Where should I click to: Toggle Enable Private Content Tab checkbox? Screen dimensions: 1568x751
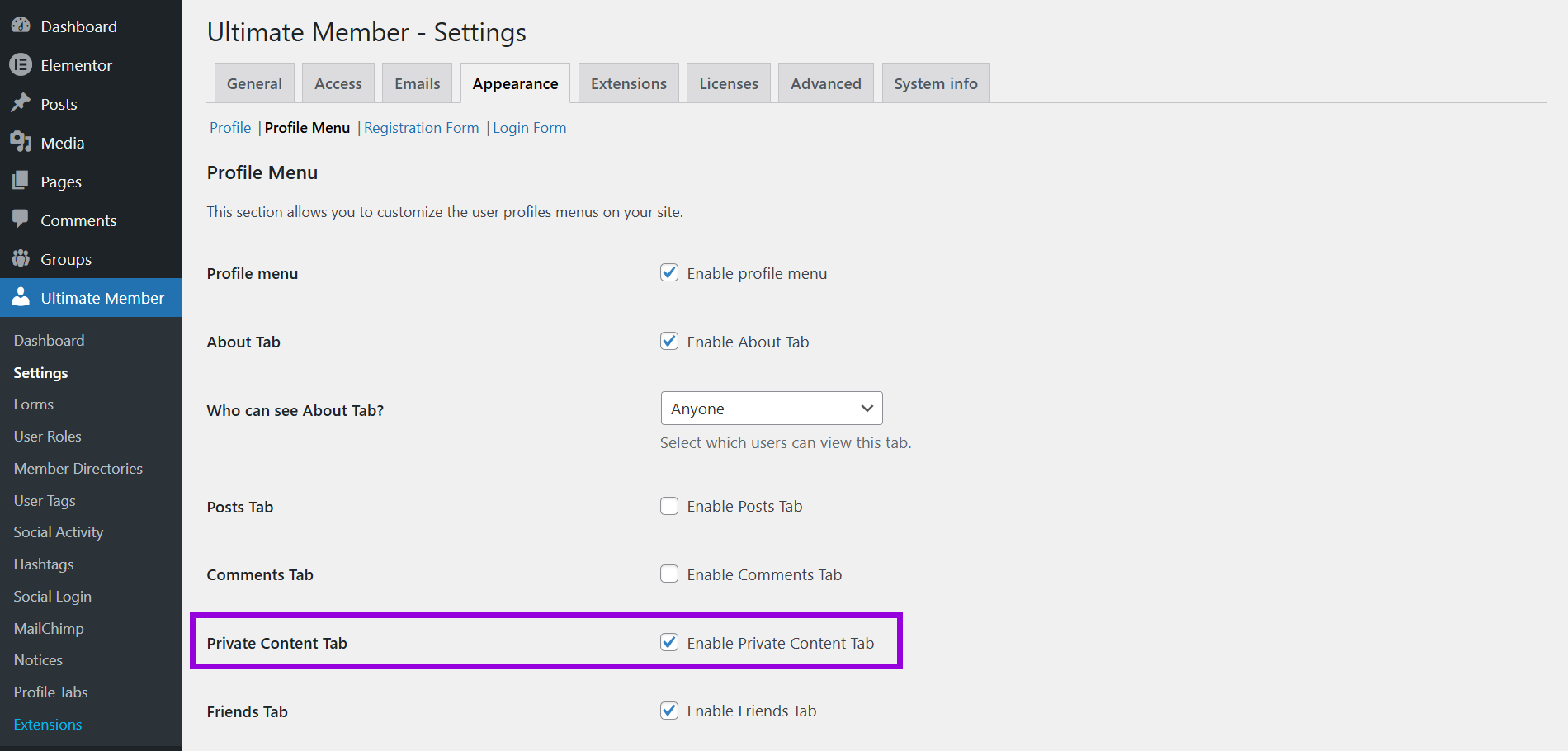(669, 642)
